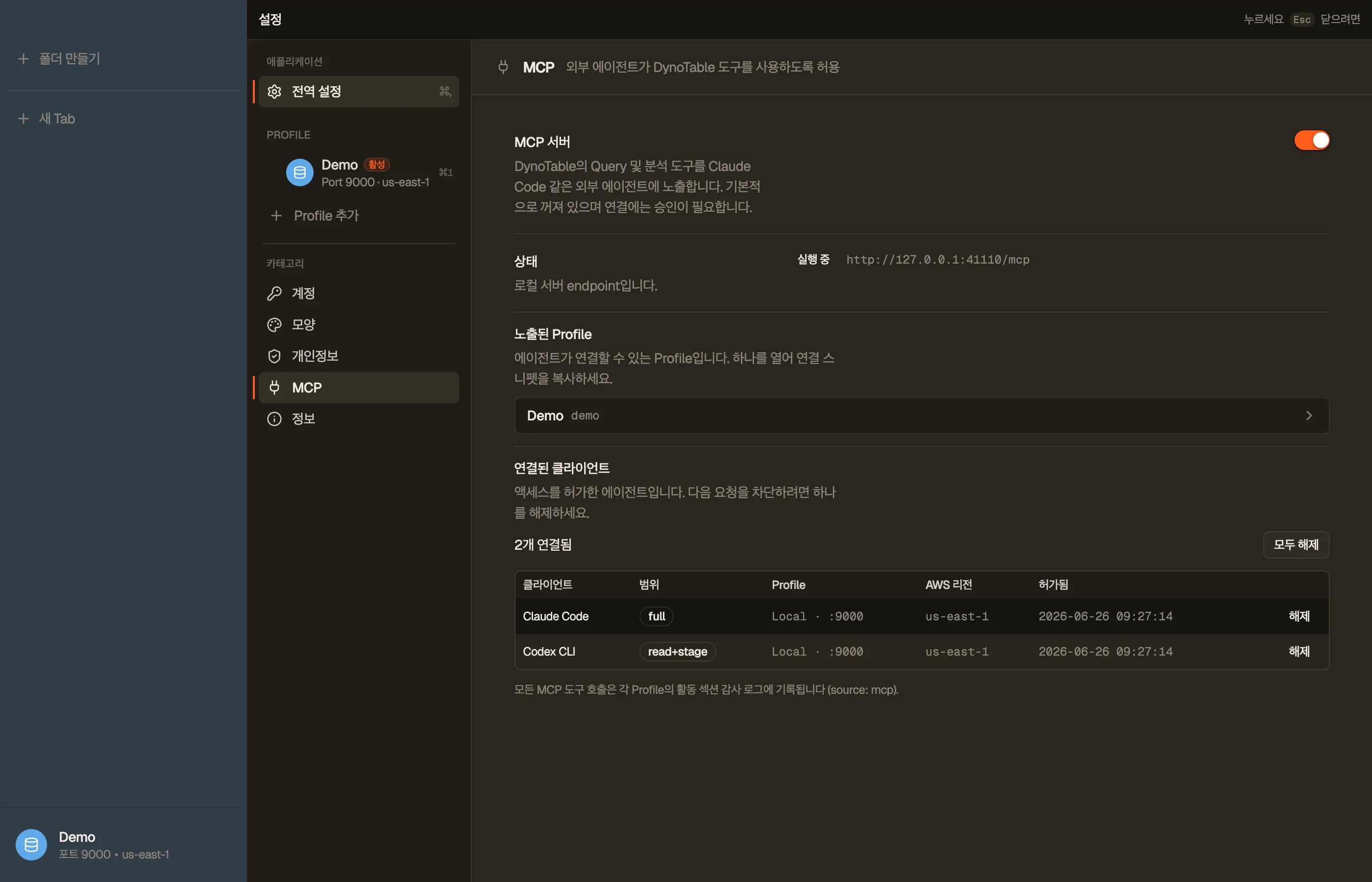Click the read+stage scope badge
This screenshot has width=1372, height=882.
pos(677,652)
